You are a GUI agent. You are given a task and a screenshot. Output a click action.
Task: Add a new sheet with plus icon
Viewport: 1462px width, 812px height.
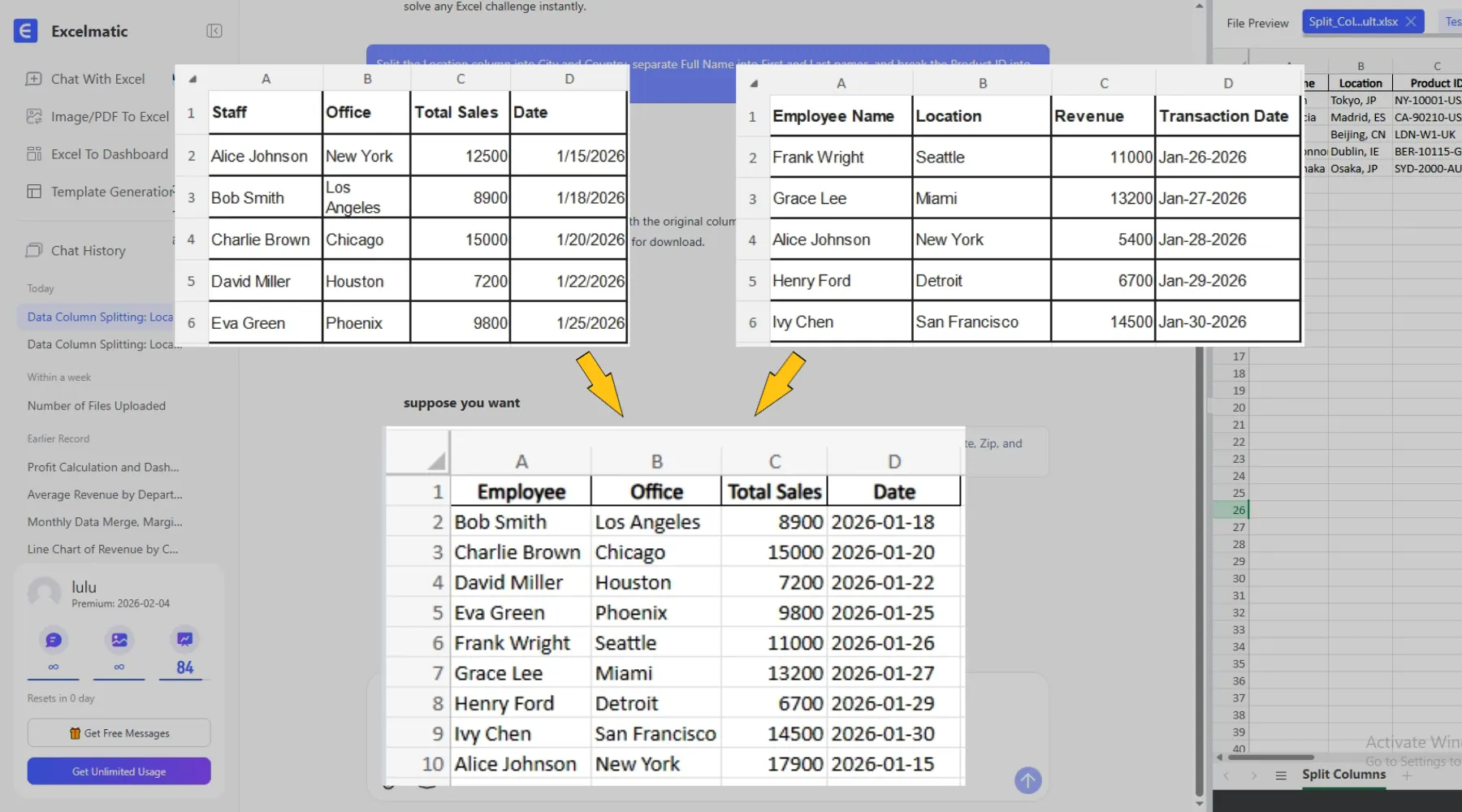pos(1407,775)
